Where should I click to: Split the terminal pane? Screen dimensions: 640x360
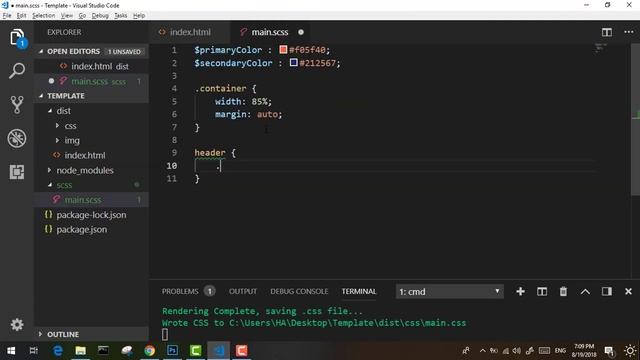(x=542, y=291)
